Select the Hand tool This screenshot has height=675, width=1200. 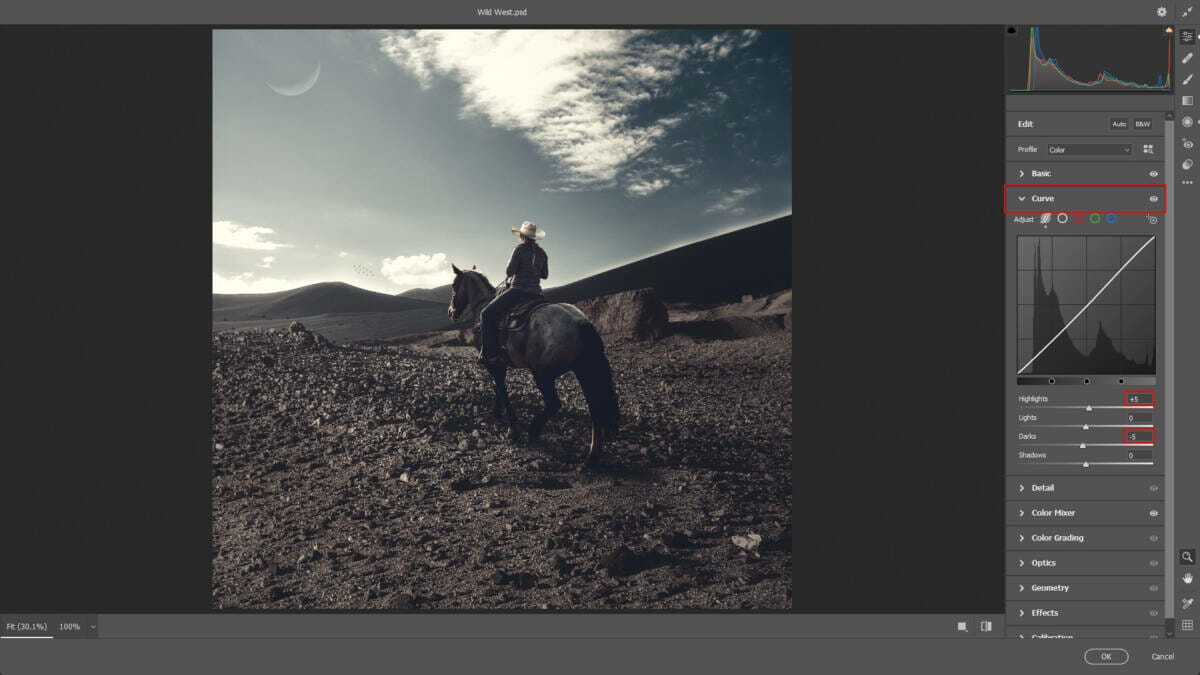tap(1187, 578)
